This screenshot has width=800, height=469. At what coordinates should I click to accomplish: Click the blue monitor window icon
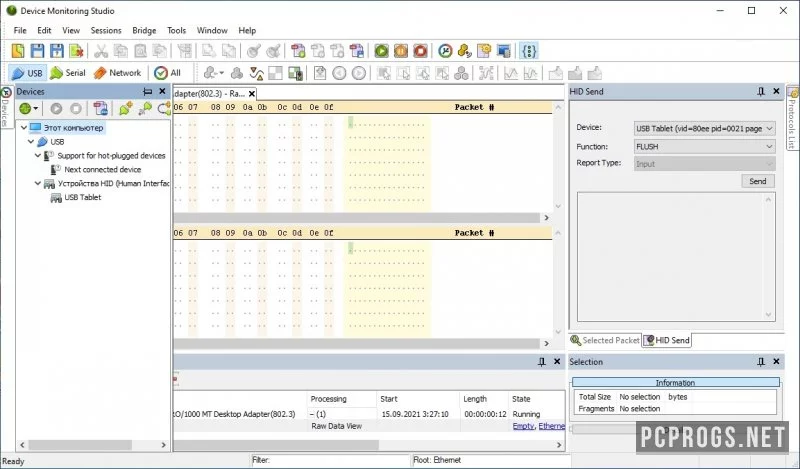[x=503, y=51]
